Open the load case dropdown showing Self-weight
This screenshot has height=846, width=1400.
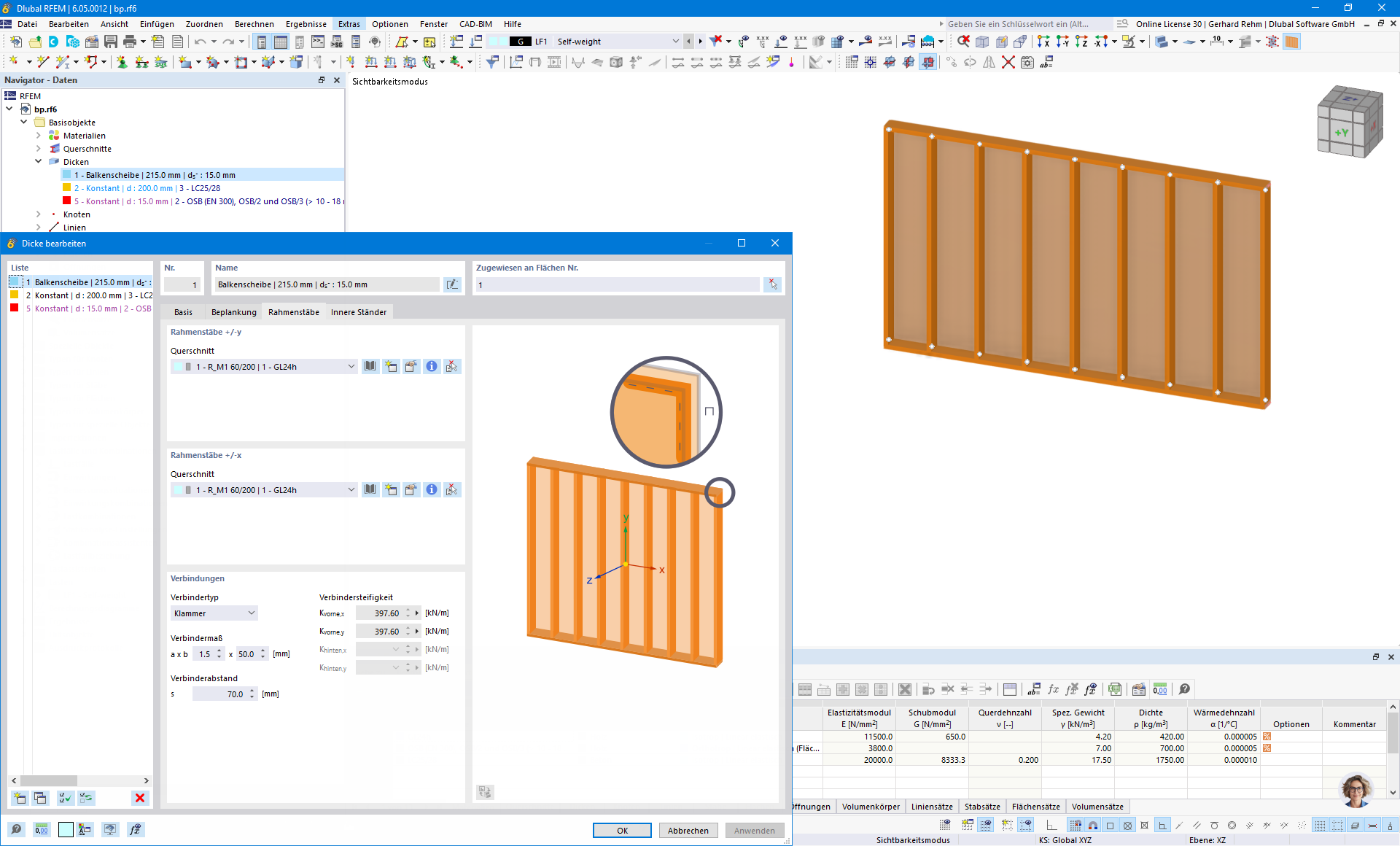coord(674,42)
